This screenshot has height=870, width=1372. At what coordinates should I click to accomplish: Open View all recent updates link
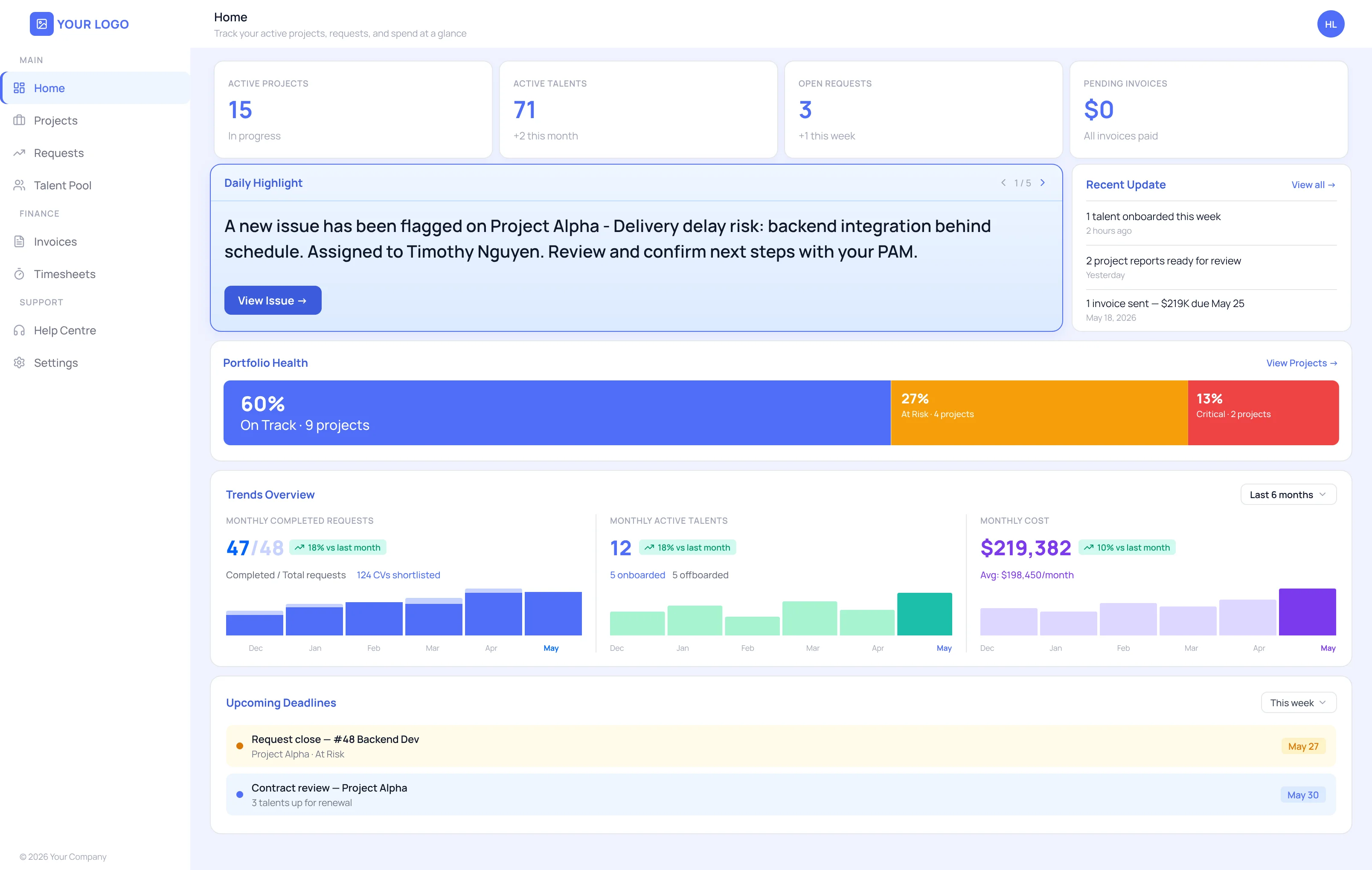tap(1313, 185)
